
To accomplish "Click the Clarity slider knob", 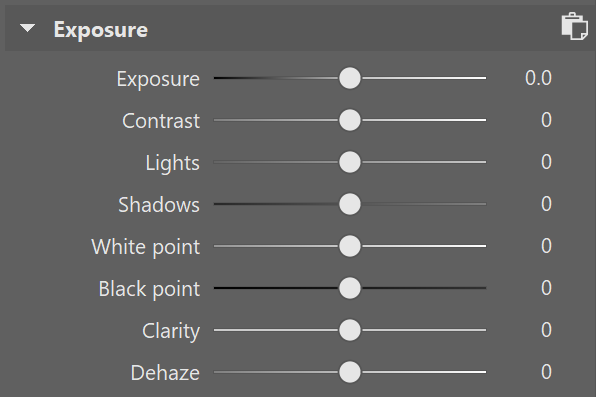I will pyautogui.click(x=350, y=330).
